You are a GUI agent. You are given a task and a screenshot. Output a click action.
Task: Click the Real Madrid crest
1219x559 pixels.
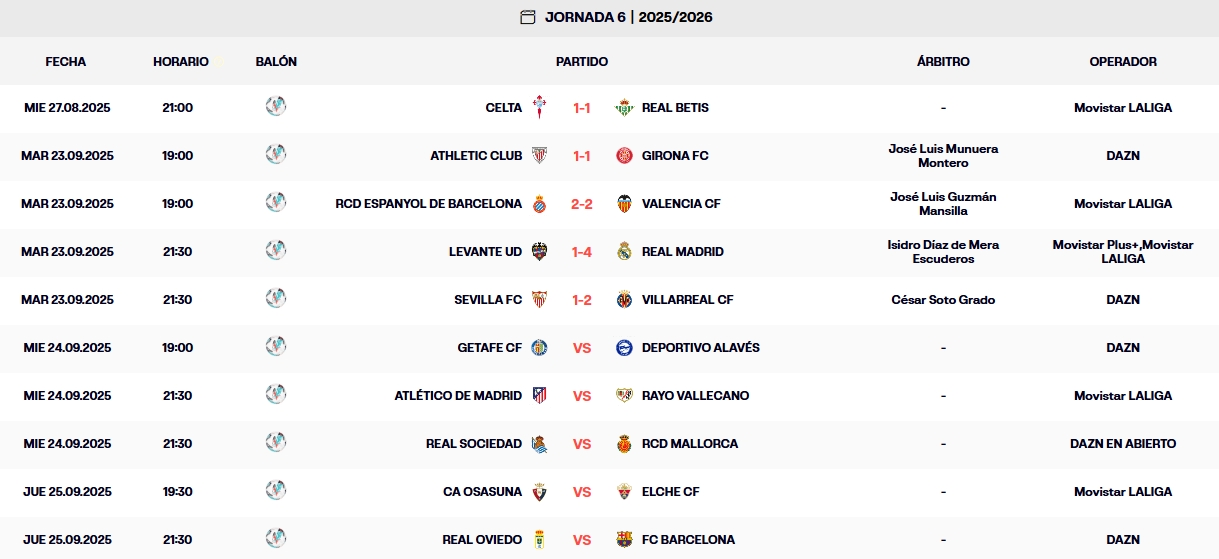624,251
